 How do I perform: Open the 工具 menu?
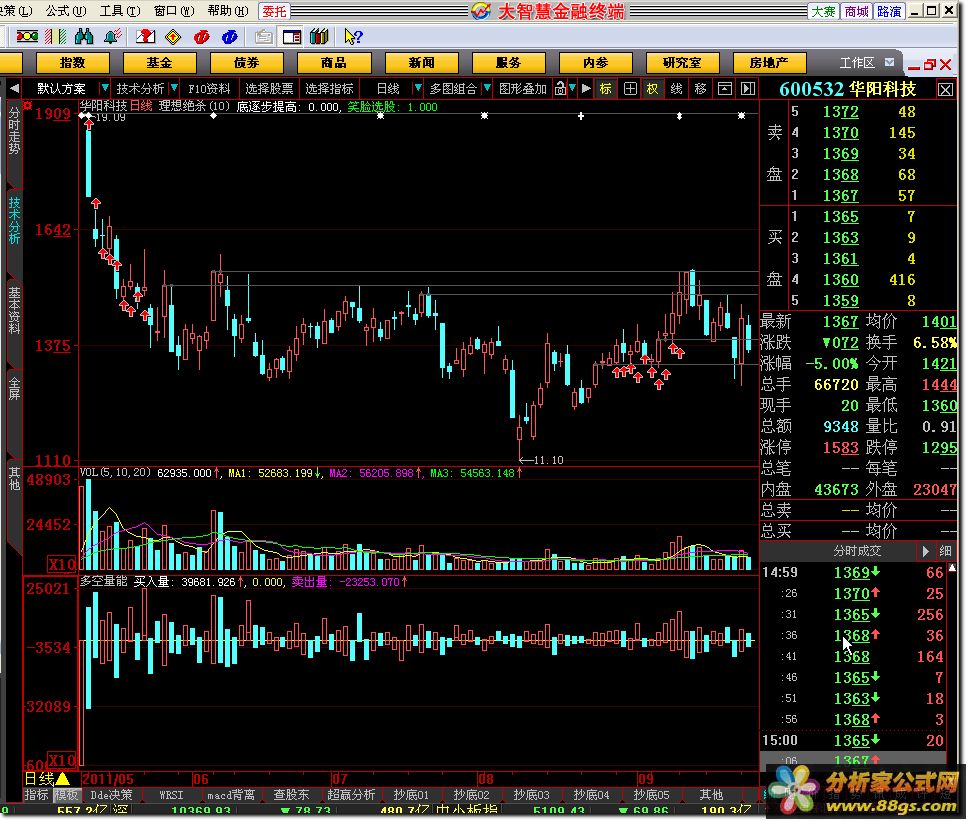point(120,10)
